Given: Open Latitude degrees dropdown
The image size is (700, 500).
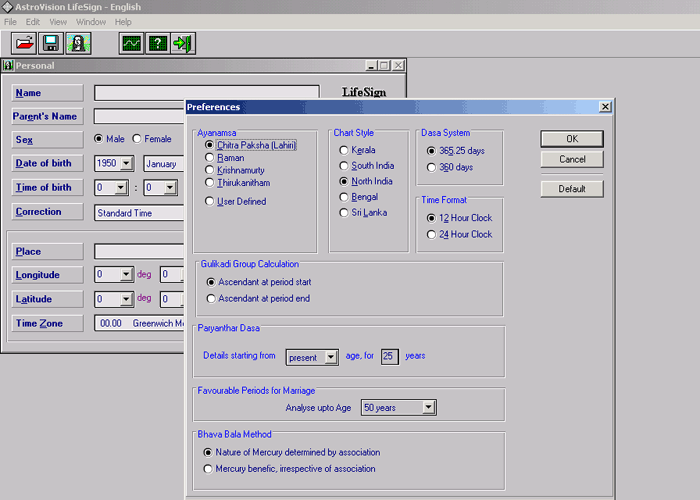Looking at the screenshot, I should pyautogui.click(x=126, y=299).
